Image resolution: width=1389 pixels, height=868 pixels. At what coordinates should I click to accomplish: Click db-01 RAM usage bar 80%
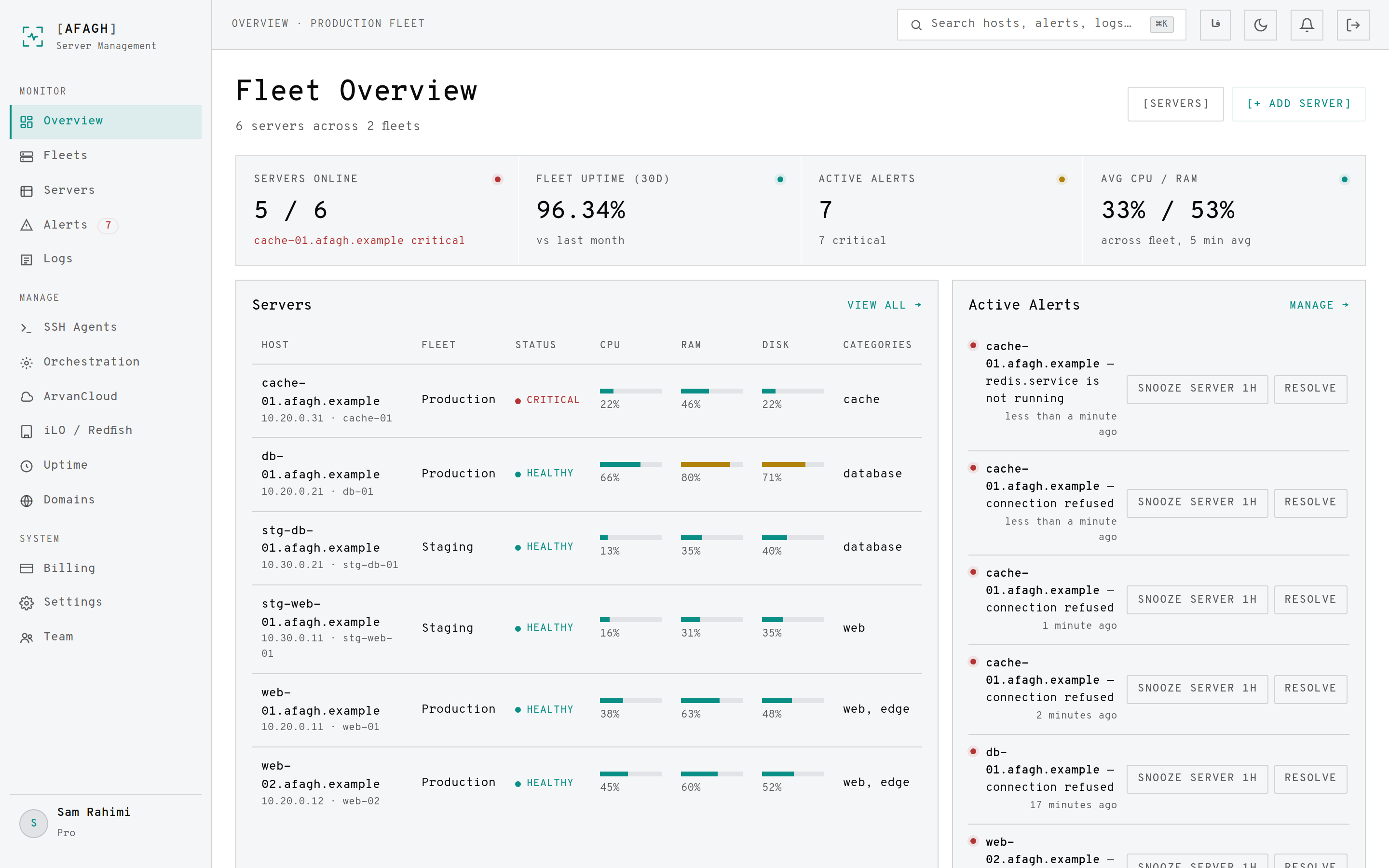point(711,464)
